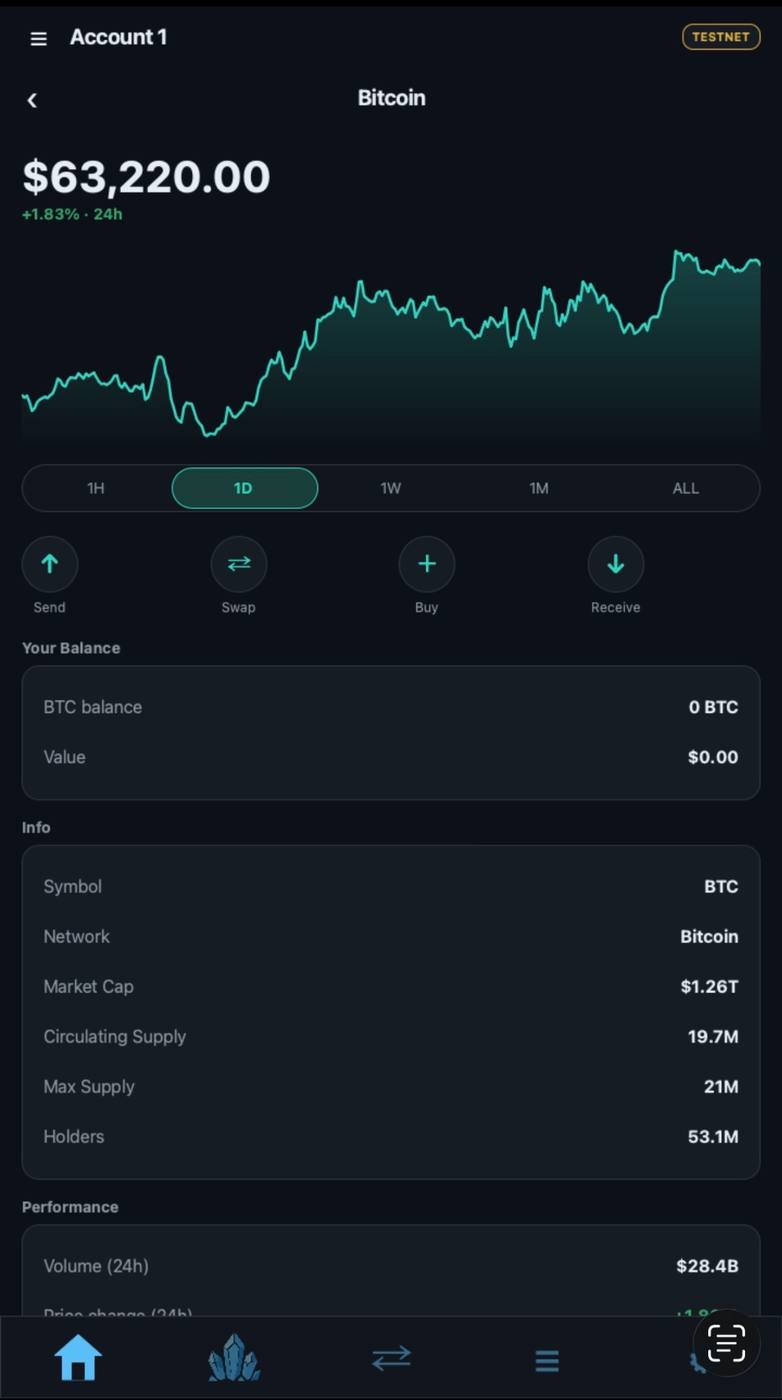Tap the Receive down-arrow icon
Viewport: 782px width, 1400px height.
pyautogui.click(x=616, y=564)
